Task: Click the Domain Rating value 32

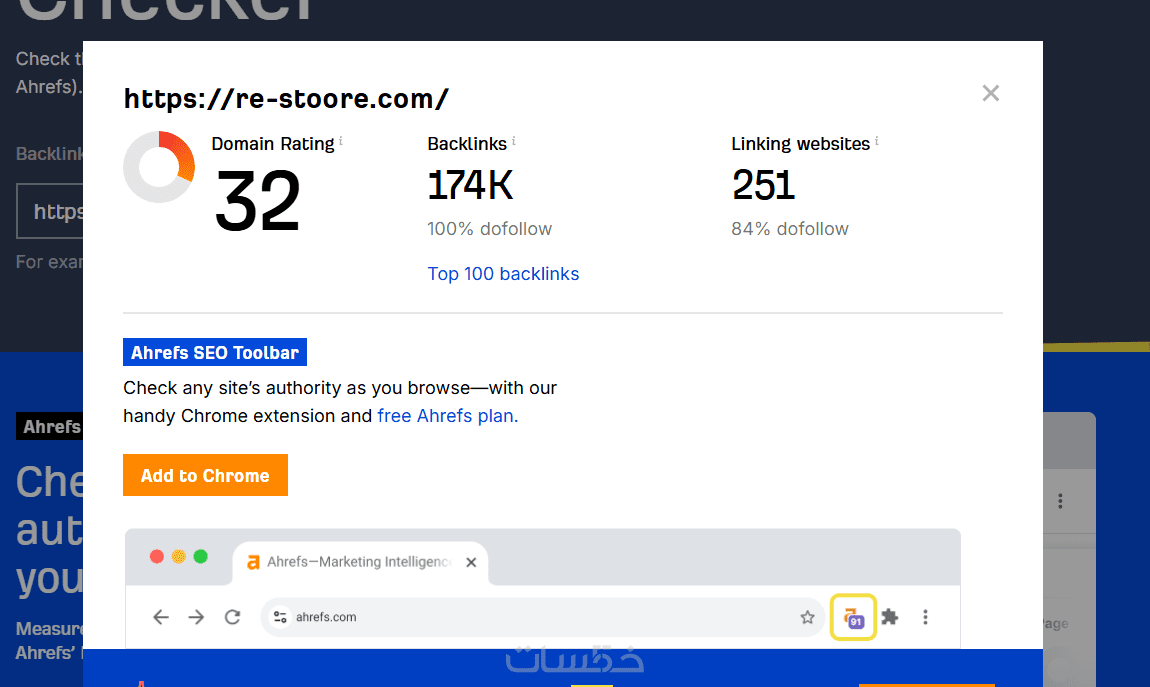Action: (257, 200)
